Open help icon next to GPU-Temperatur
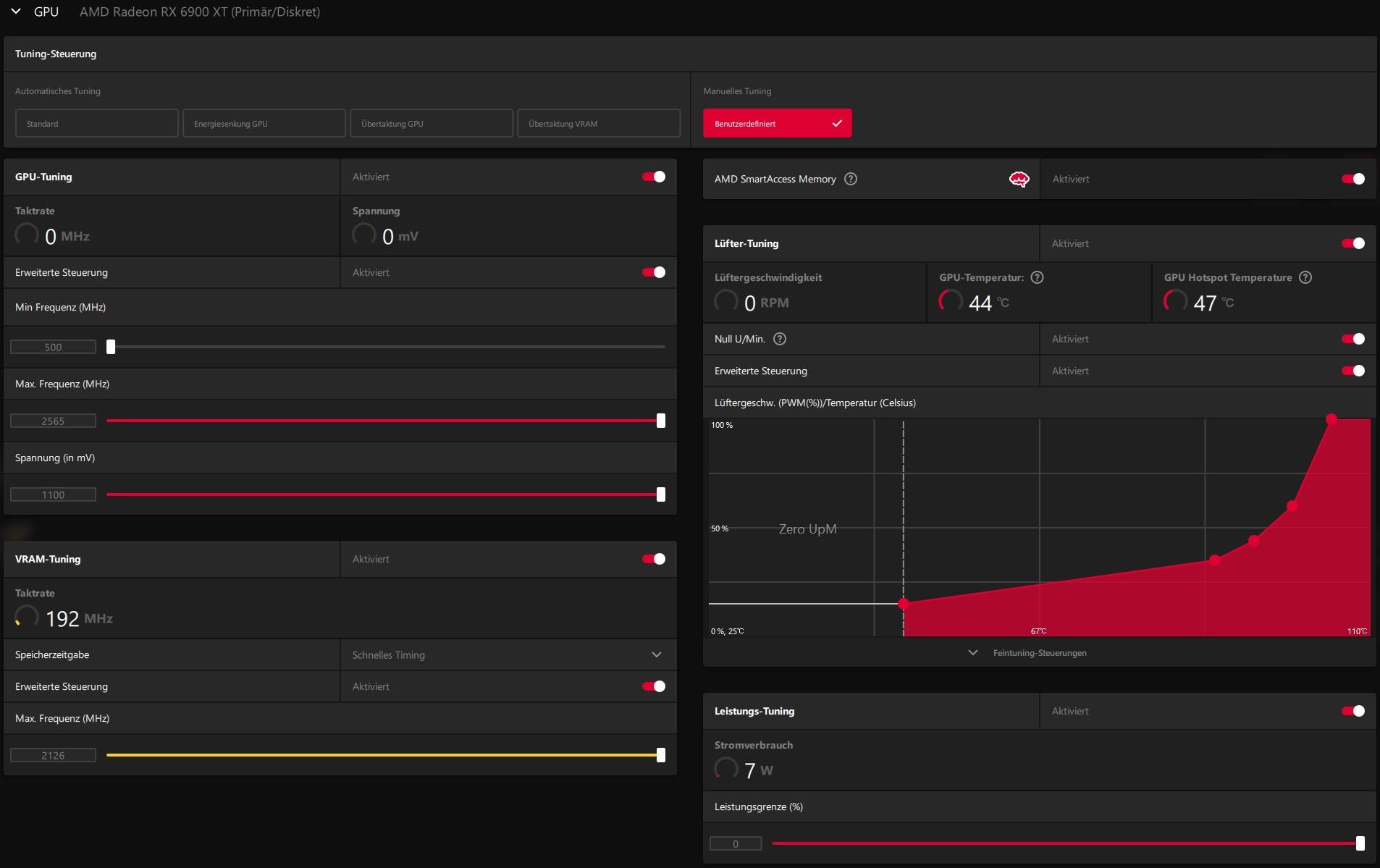 [x=1037, y=277]
